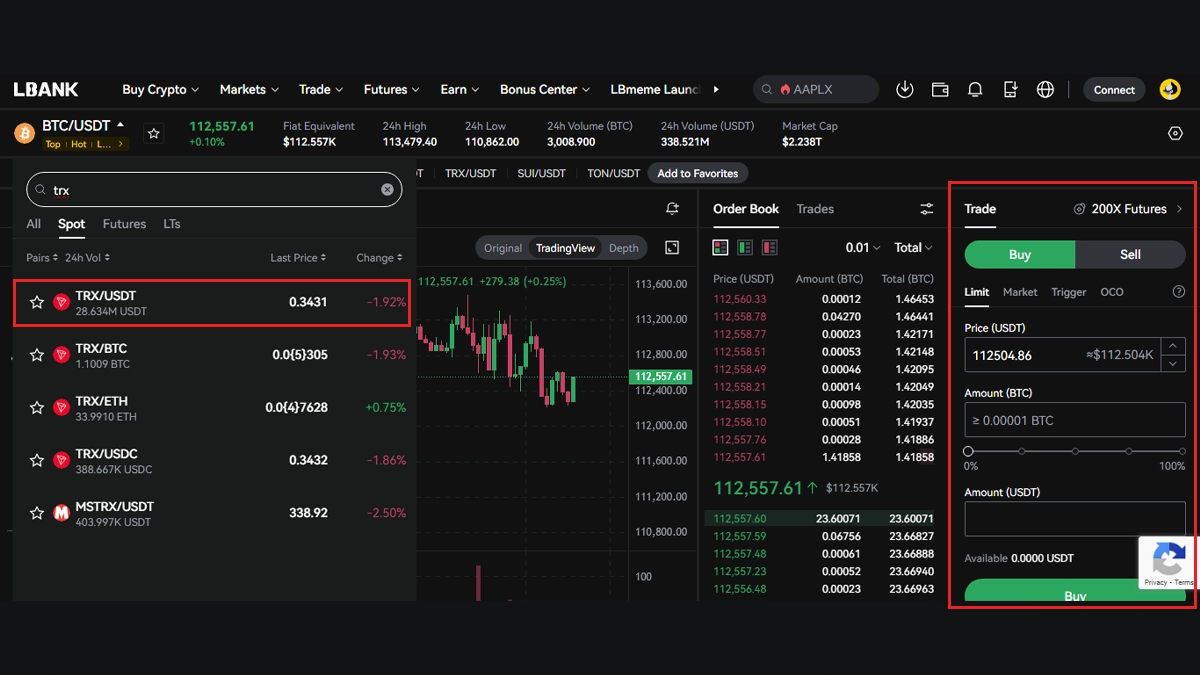Select the Market order tab
The width and height of the screenshot is (1200, 675).
pos(1020,292)
